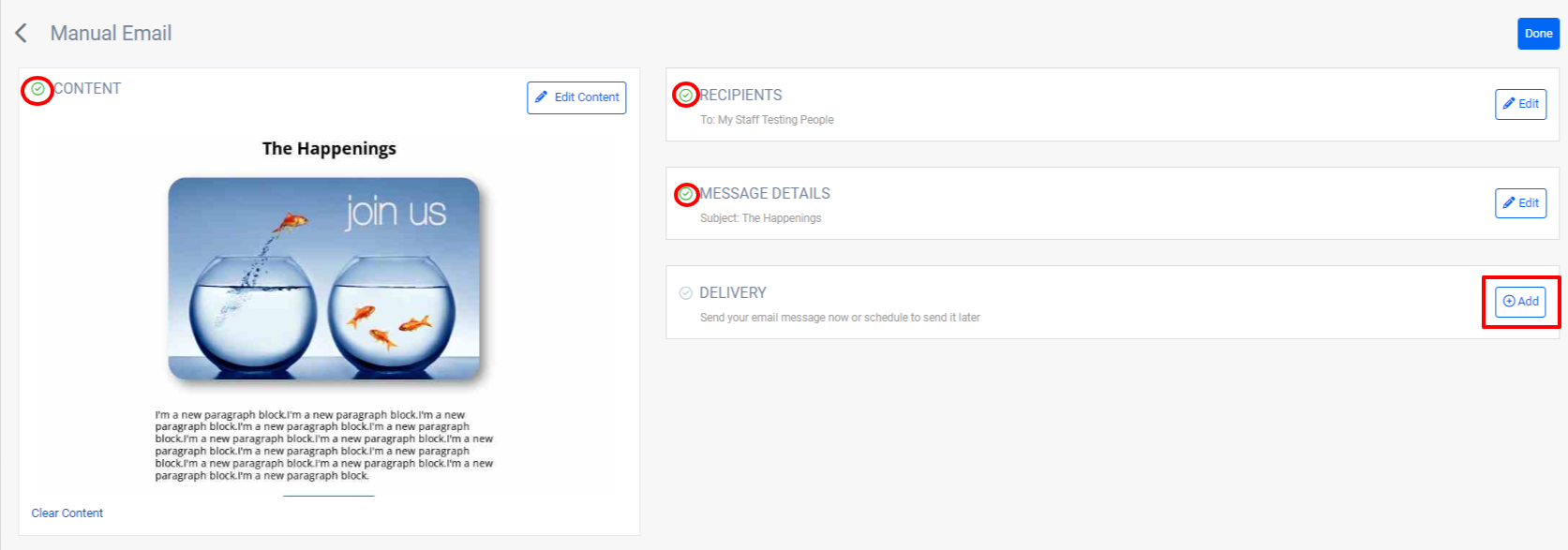Click the 'Subject: The Happenings' text
Screen dimensions: 1568x550
(x=760, y=218)
